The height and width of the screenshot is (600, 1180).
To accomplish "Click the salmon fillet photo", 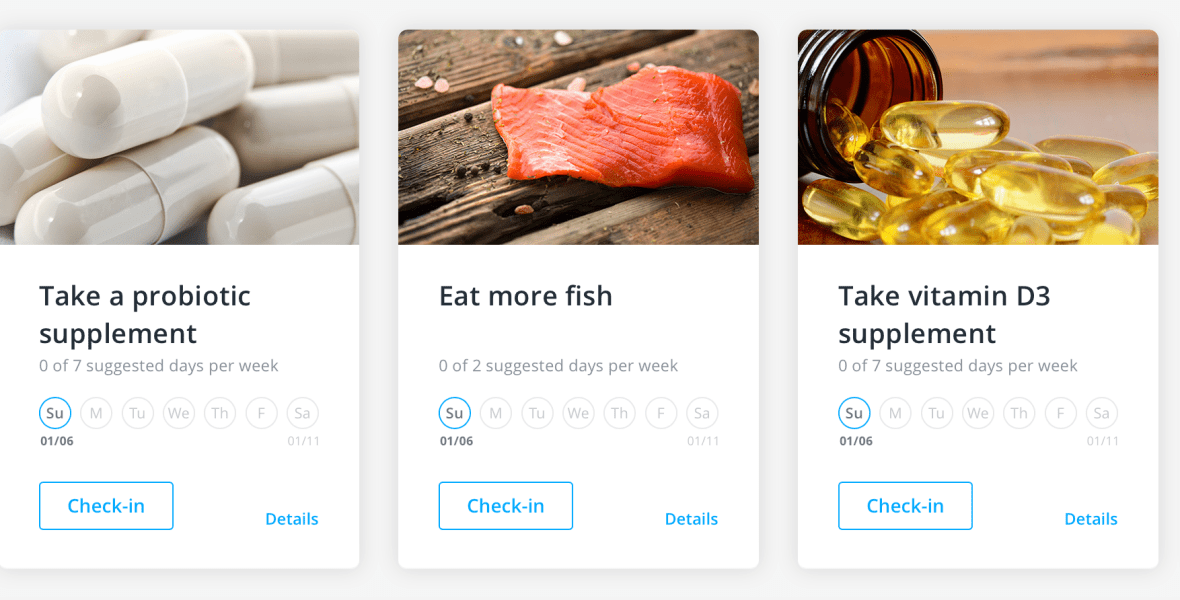I will [x=578, y=137].
